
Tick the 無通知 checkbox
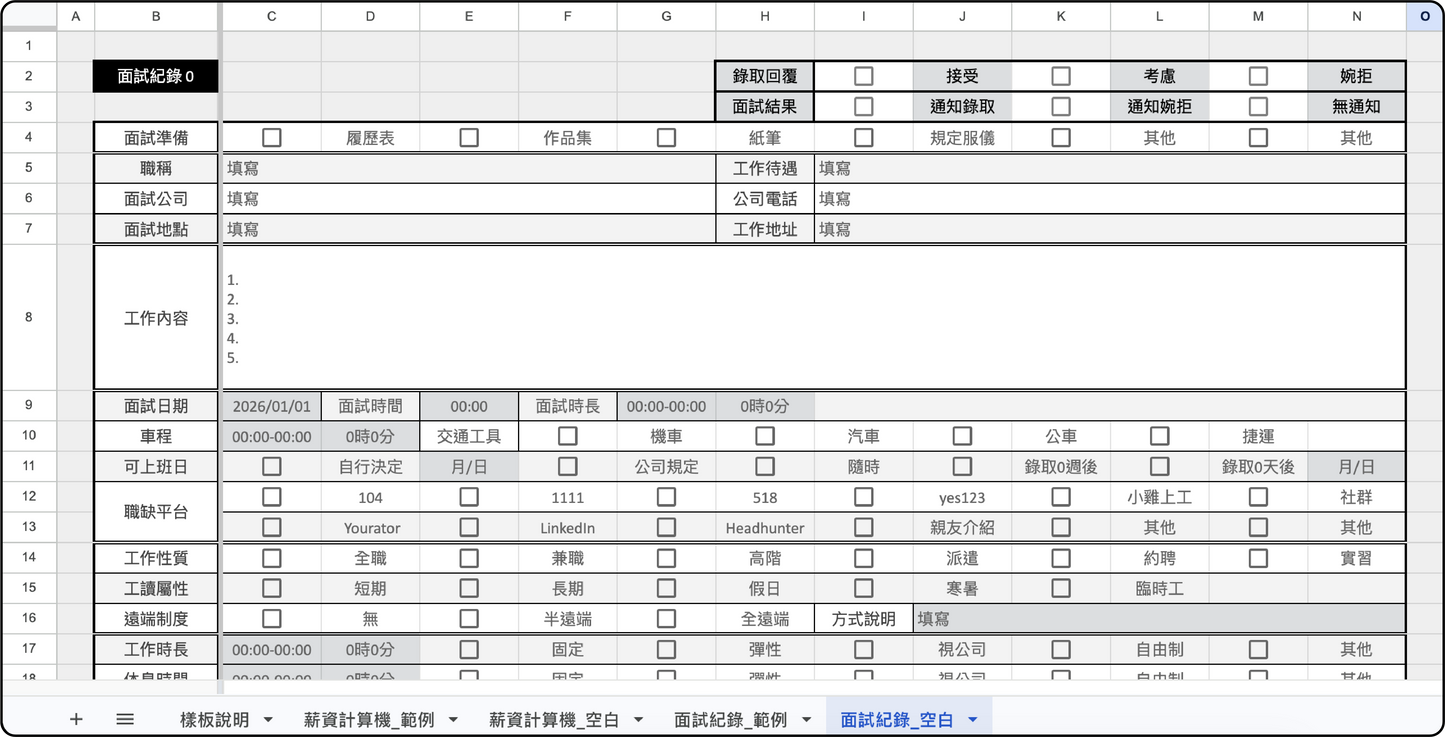click(1258, 106)
